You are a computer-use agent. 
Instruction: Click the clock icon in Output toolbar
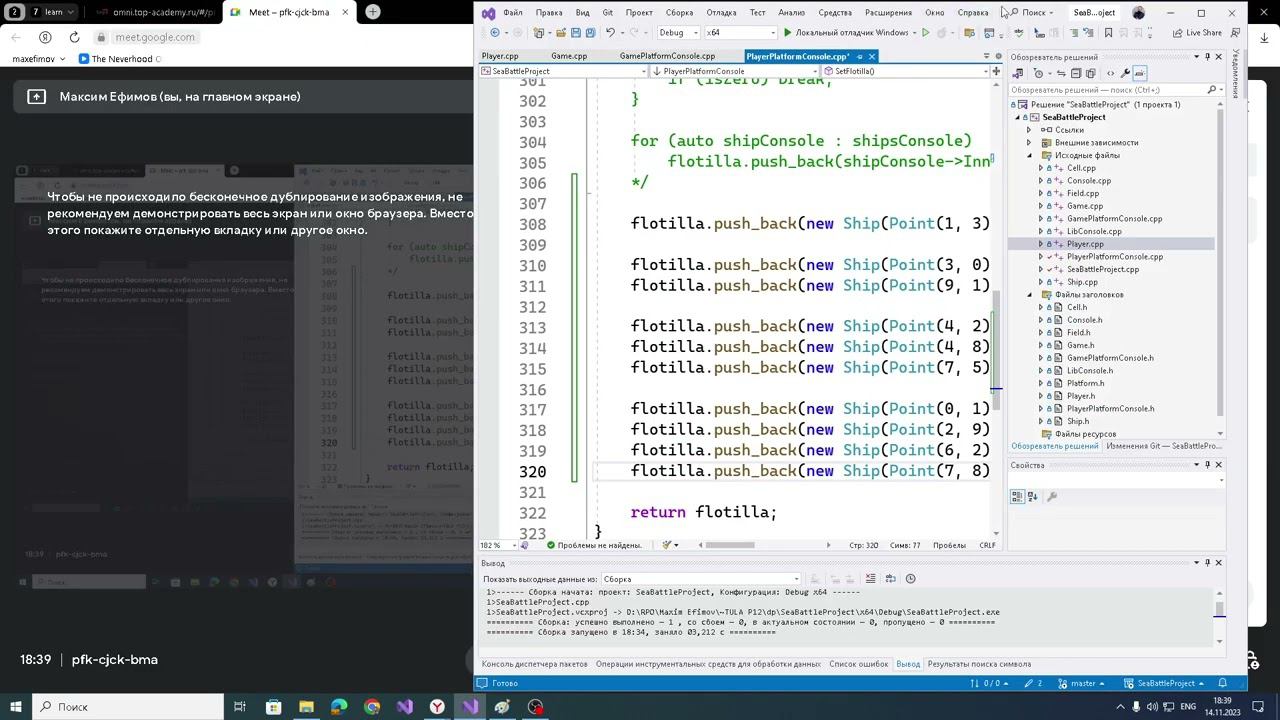click(910, 579)
